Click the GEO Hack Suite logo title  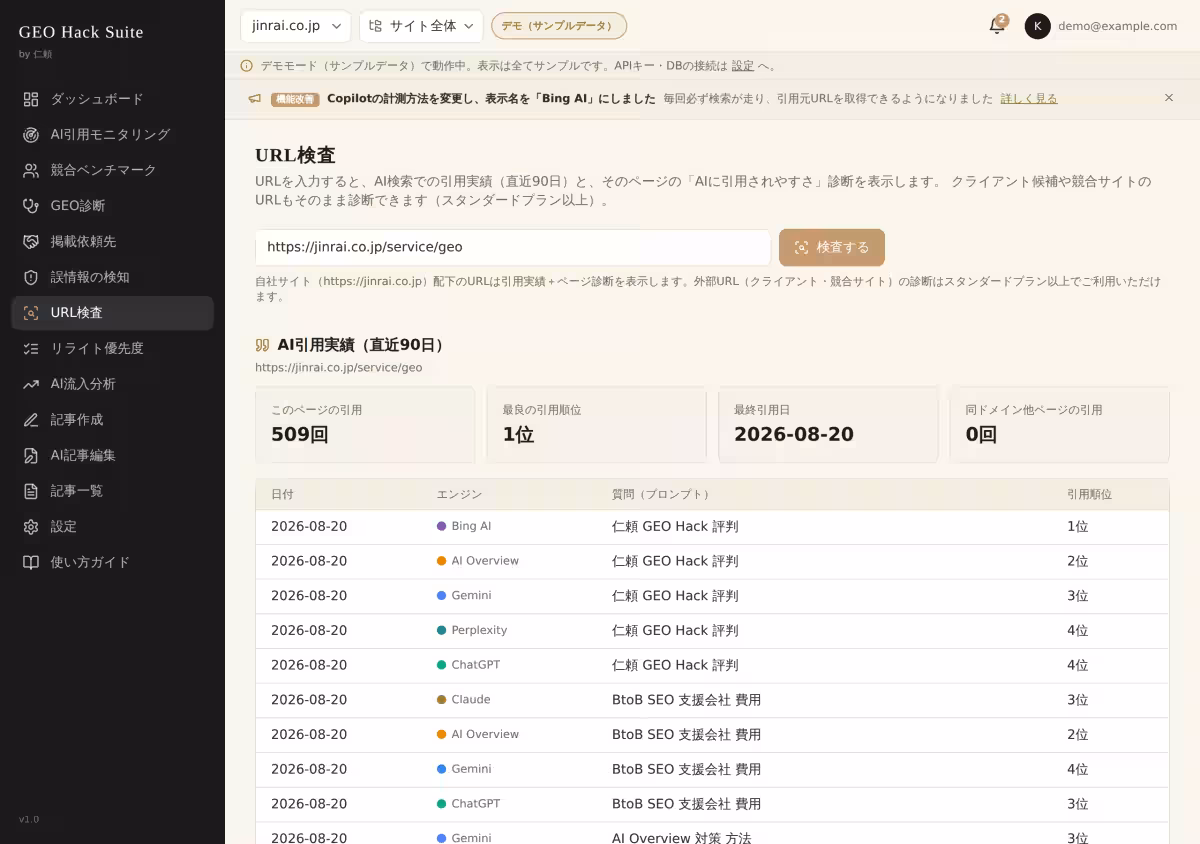click(81, 32)
